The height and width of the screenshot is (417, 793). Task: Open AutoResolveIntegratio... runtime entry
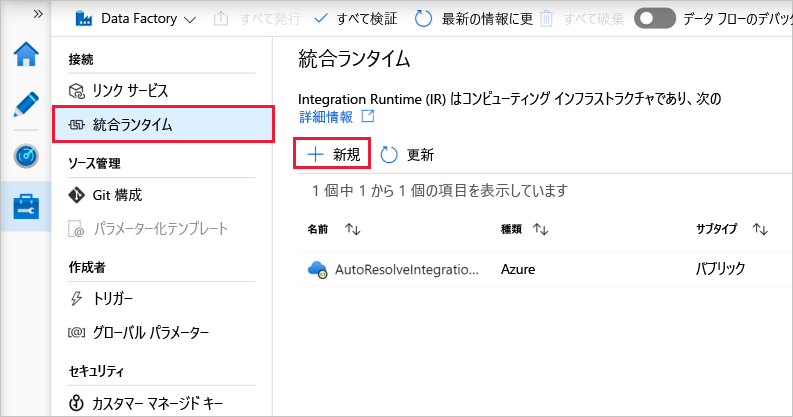click(407, 269)
